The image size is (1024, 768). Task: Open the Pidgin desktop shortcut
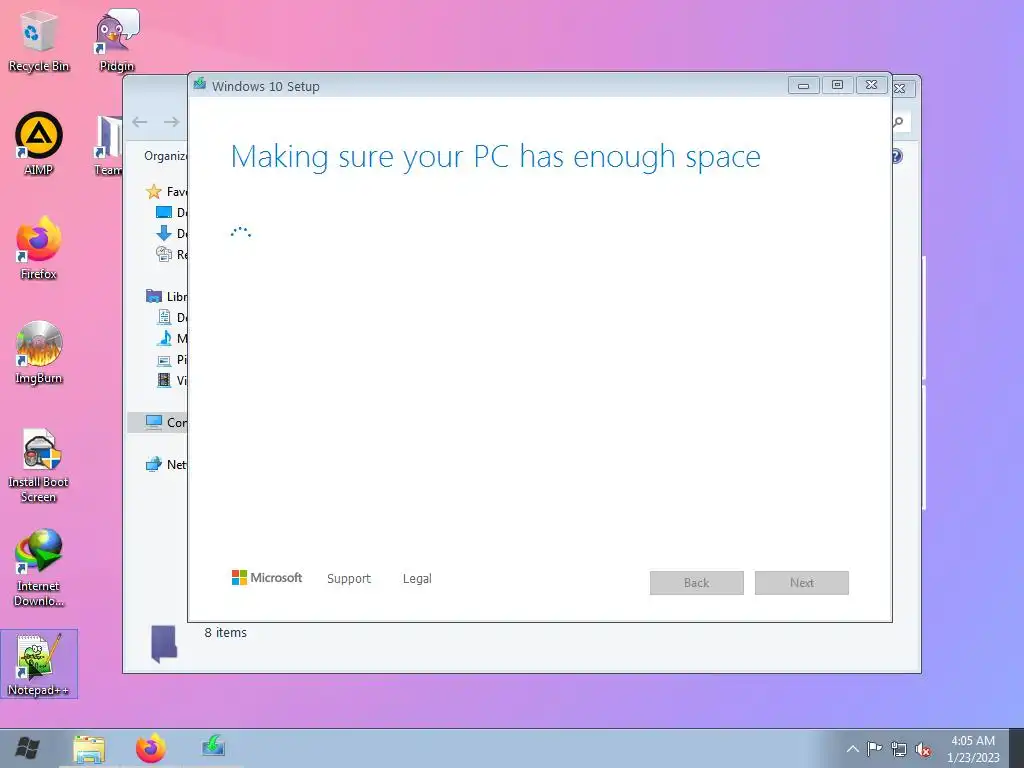click(x=116, y=40)
